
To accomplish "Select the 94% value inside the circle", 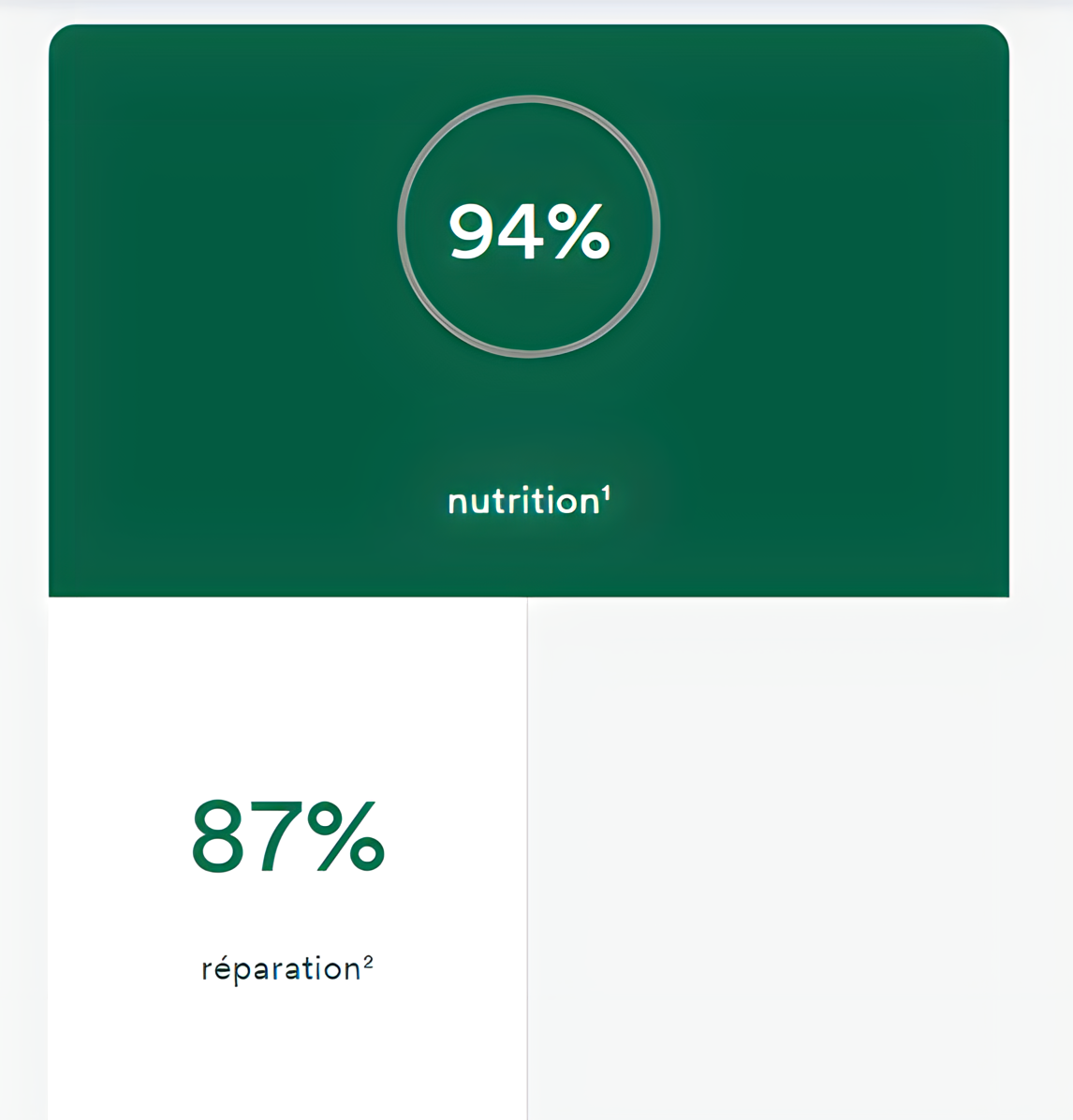I will pos(529,230).
